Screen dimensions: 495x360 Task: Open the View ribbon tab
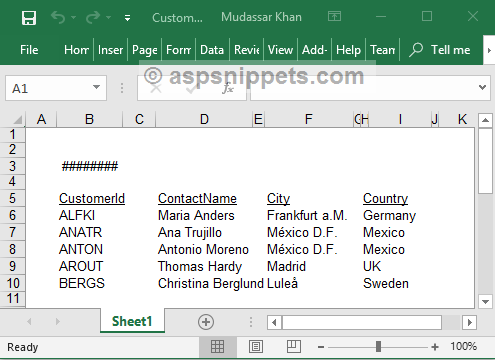pyautogui.click(x=280, y=50)
